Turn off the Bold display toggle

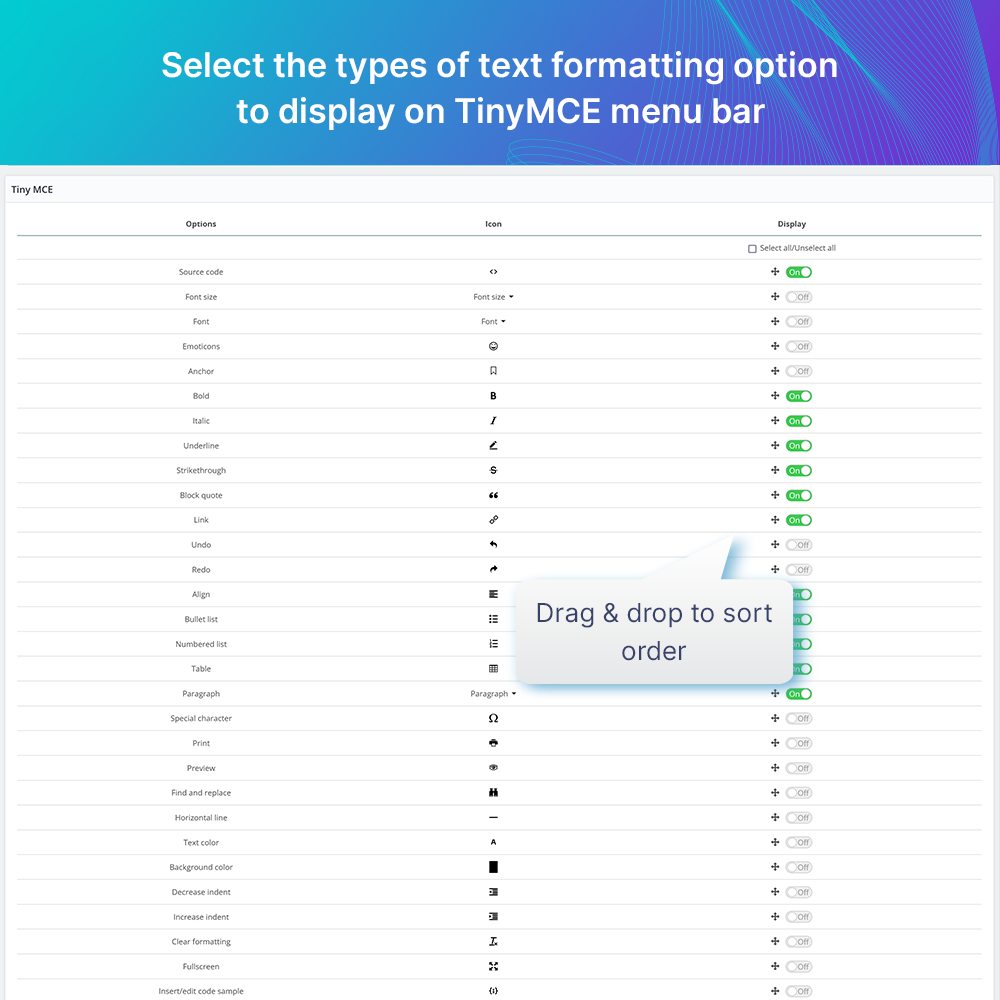pos(798,396)
